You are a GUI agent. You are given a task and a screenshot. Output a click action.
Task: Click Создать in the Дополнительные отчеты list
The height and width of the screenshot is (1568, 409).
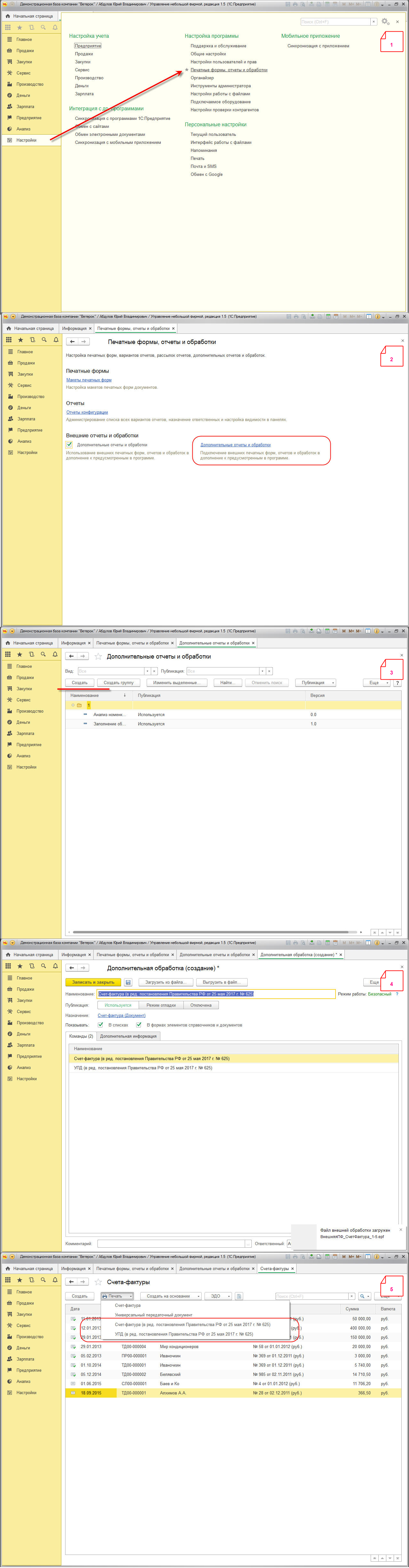tap(79, 683)
